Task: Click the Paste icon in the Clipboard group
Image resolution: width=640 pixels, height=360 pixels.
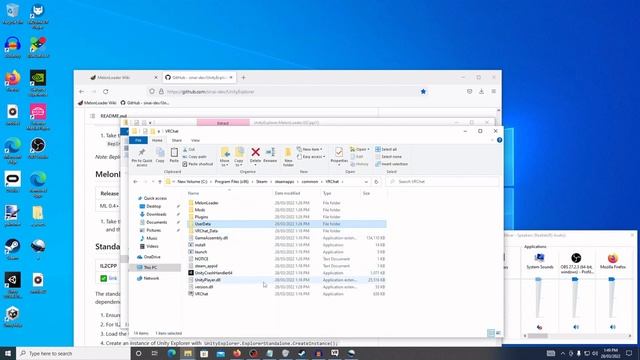Action: click(x=174, y=156)
